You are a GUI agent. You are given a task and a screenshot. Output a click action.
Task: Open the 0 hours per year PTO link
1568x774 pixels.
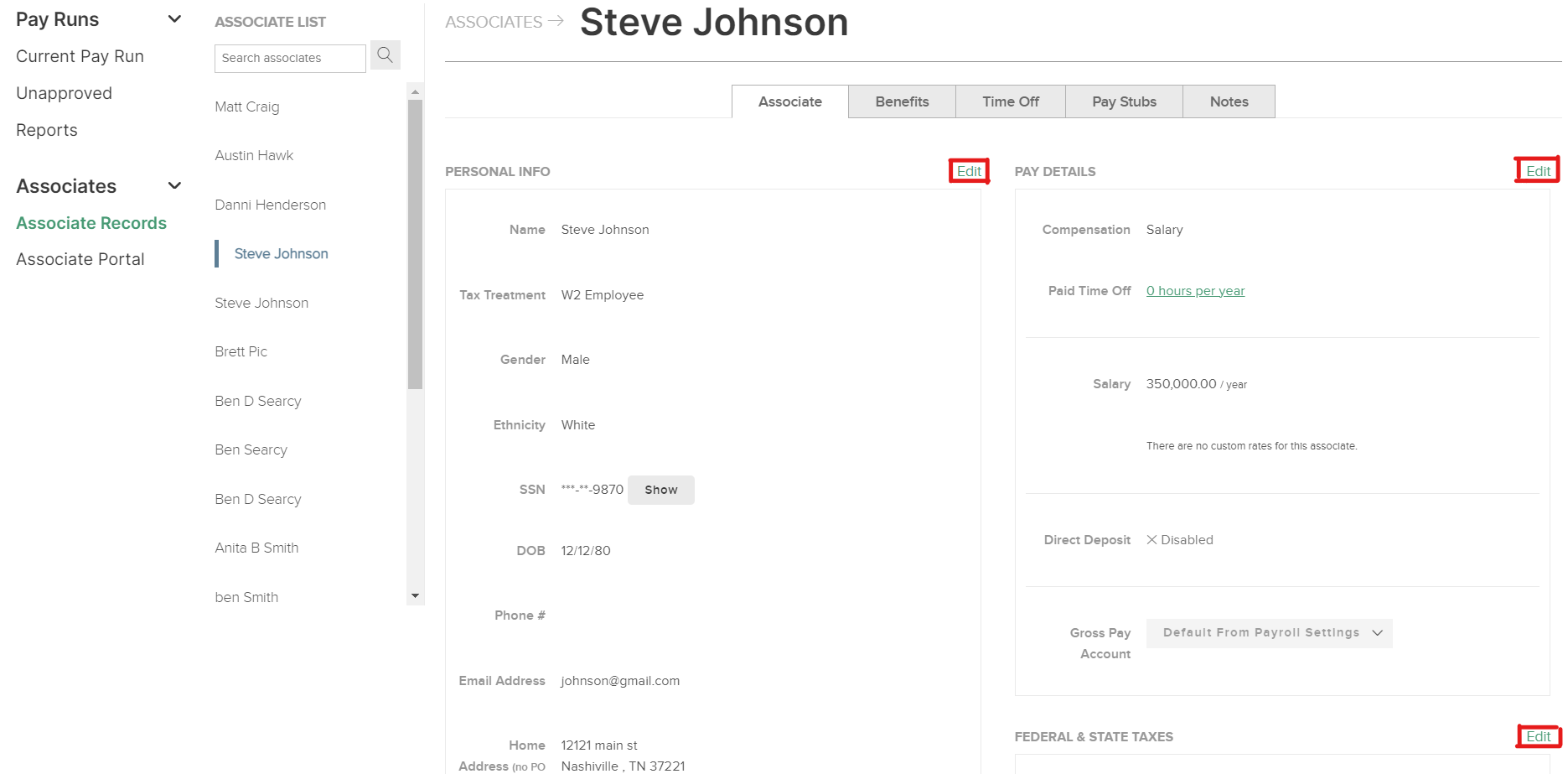(x=1195, y=290)
